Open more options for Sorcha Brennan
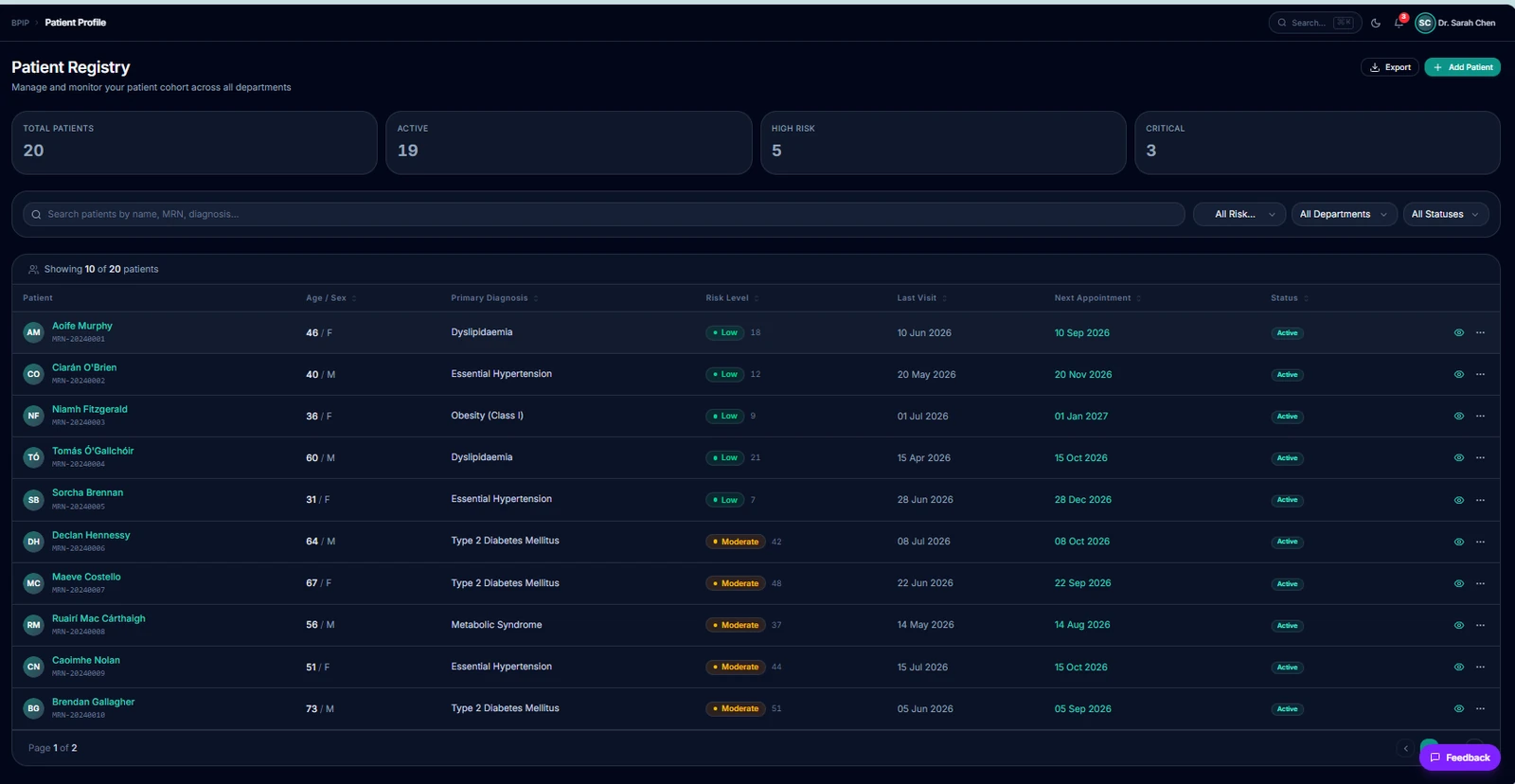1515x784 pixels. (x=1481, y=500)
